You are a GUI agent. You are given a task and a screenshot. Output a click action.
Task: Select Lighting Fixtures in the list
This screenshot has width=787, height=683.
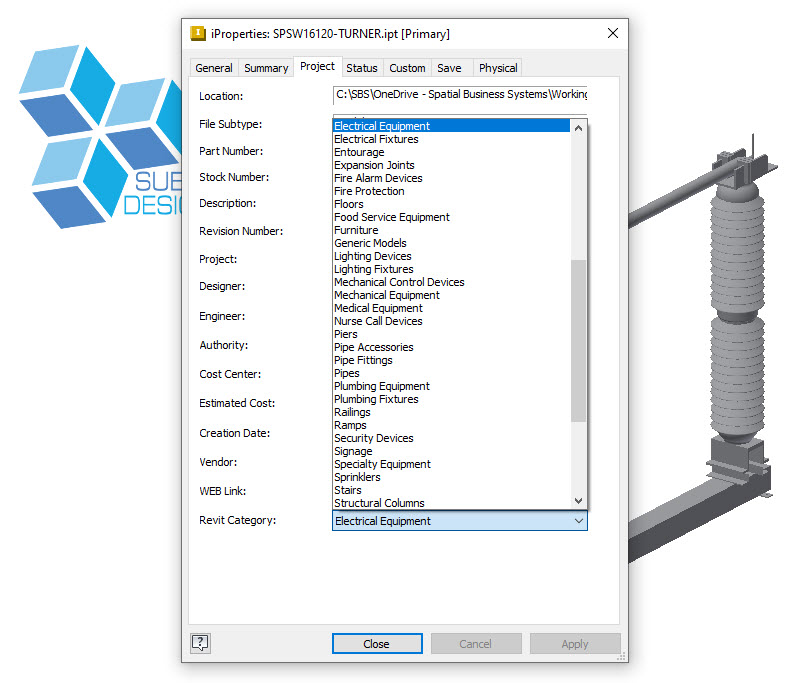[x=373, y=269]
